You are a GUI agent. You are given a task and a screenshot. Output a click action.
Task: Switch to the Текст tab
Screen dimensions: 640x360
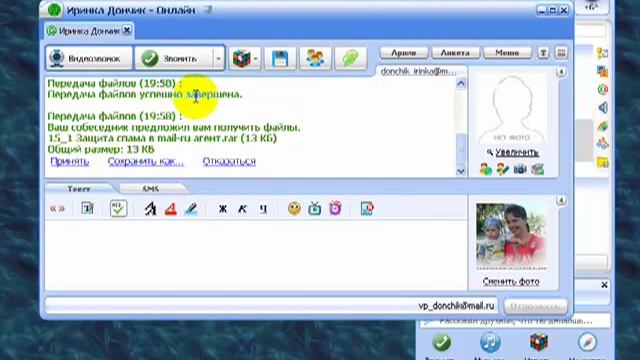coord(79,189)
